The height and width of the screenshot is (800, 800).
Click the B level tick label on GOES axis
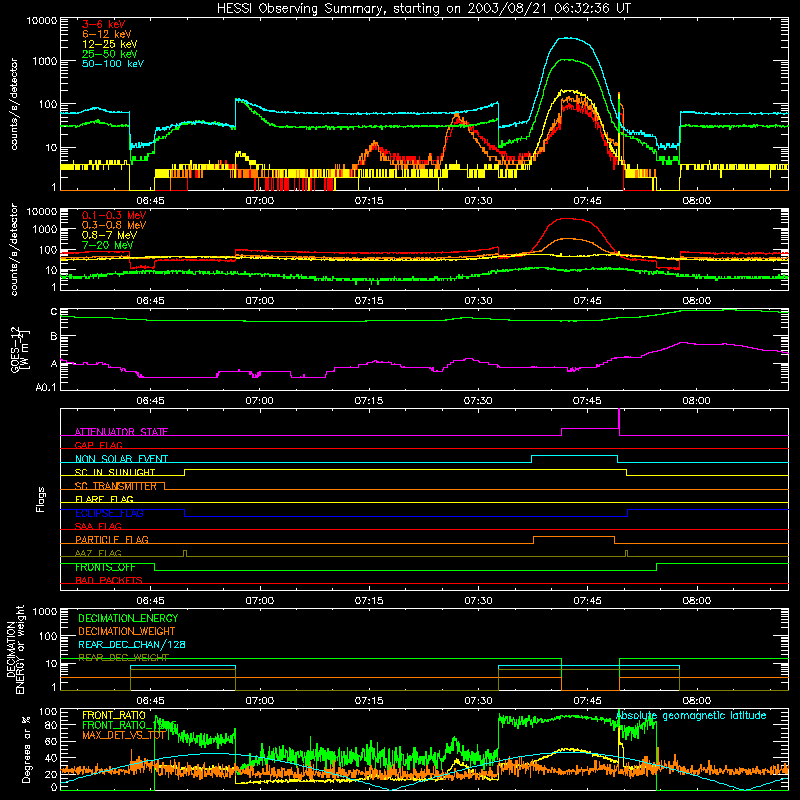coord(53,337)
